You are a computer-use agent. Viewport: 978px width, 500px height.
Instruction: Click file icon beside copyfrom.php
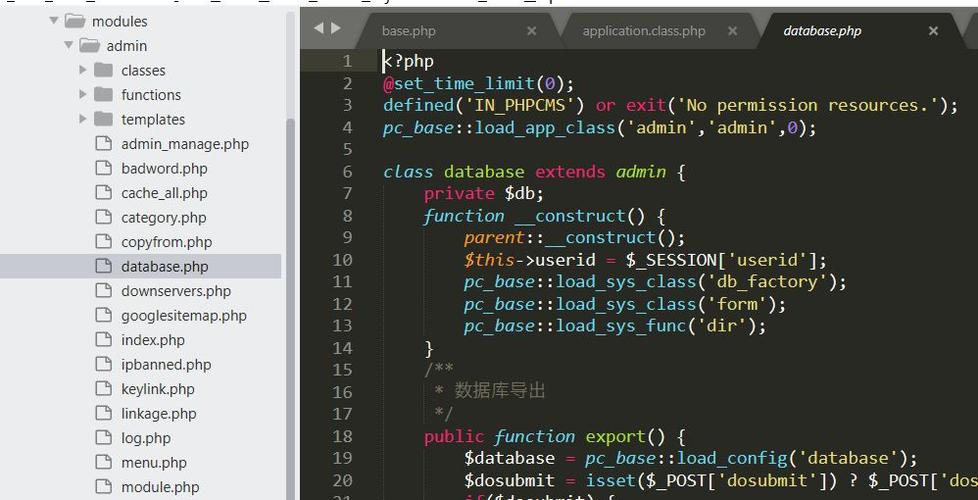(x=103, y=241)
